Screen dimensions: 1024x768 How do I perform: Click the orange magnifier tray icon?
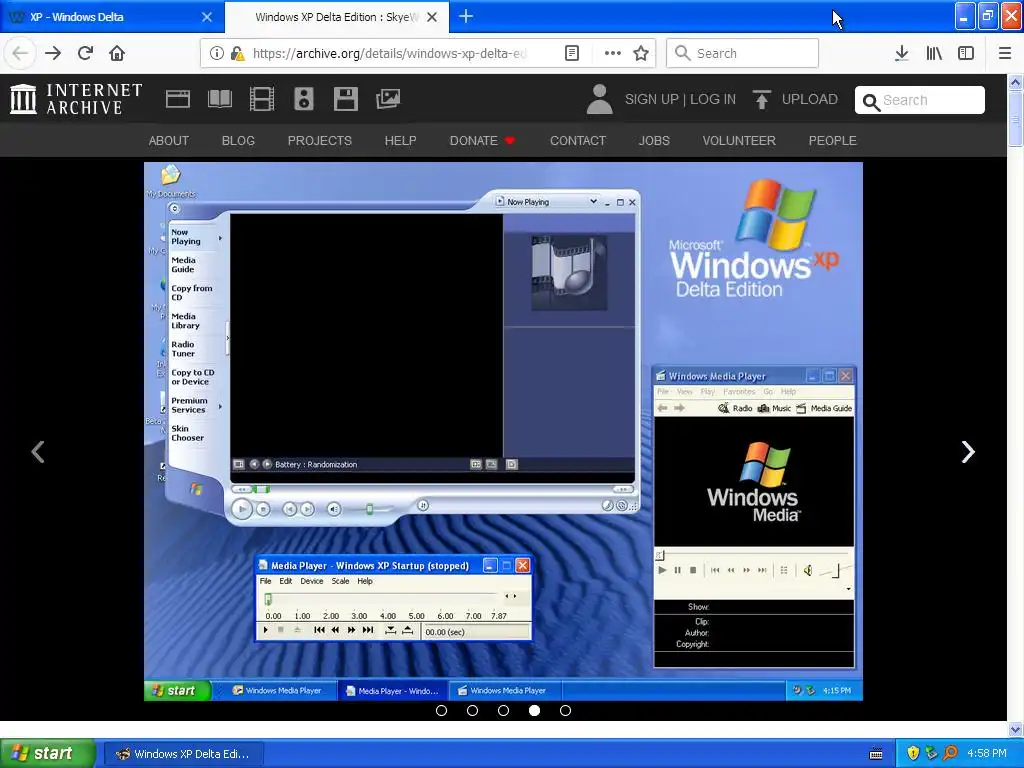pyautogui.click(x=950, y=754)
